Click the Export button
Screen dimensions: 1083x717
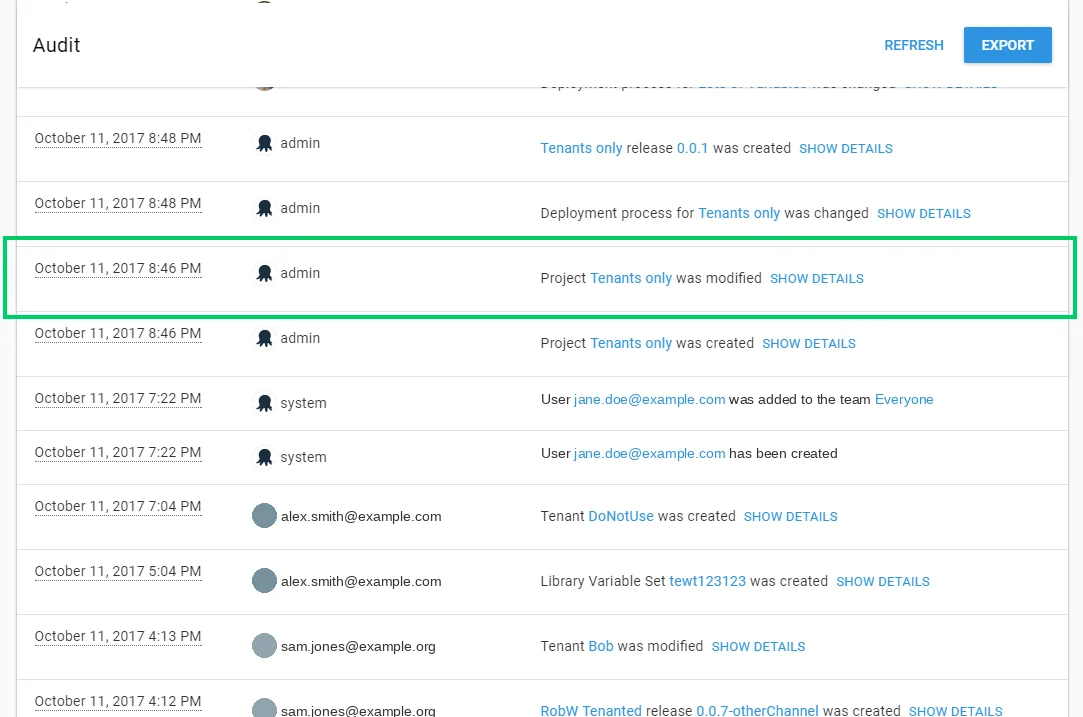click(1007, 45)
